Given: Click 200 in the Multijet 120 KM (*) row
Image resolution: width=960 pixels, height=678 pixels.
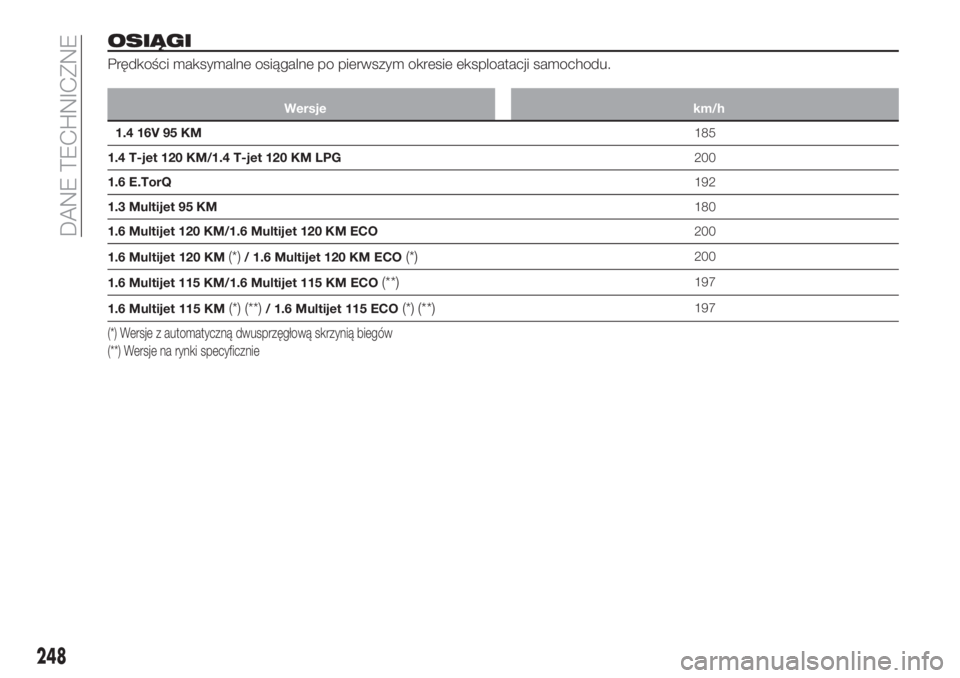Looking at the screenshot, I should pos(705,257).
